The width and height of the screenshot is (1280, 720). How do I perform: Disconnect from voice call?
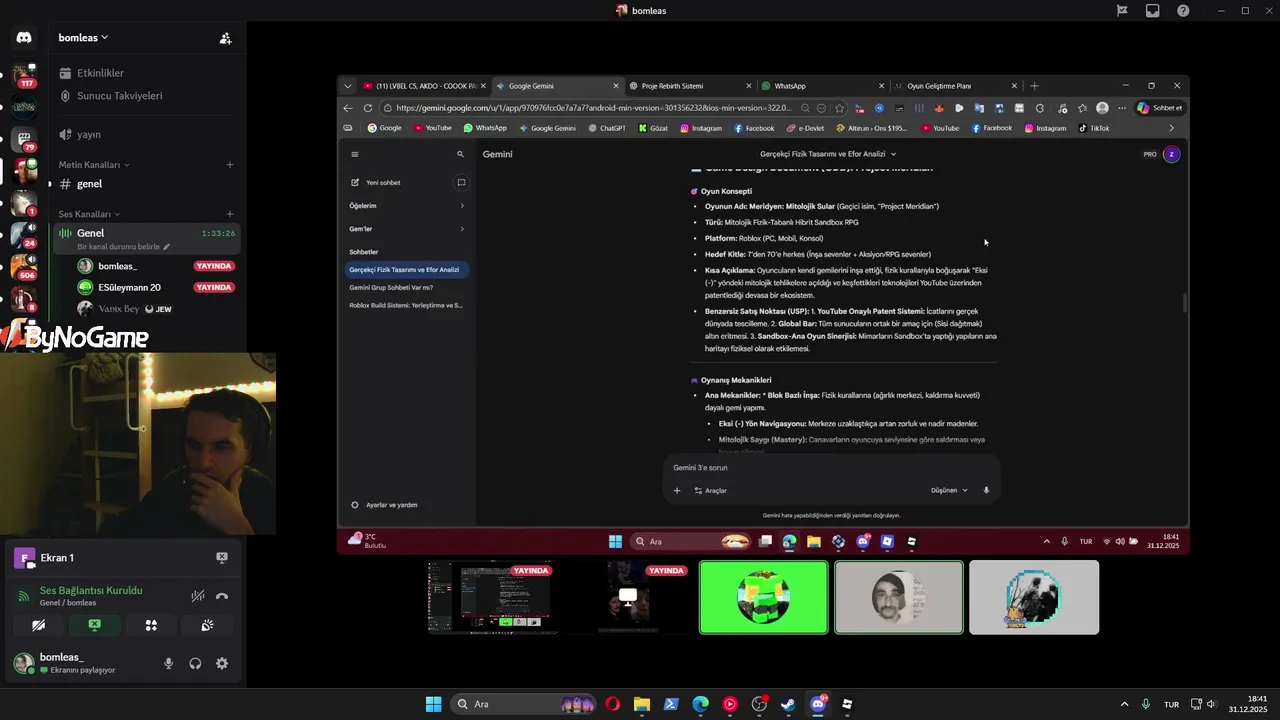click(x=222, y=596)
